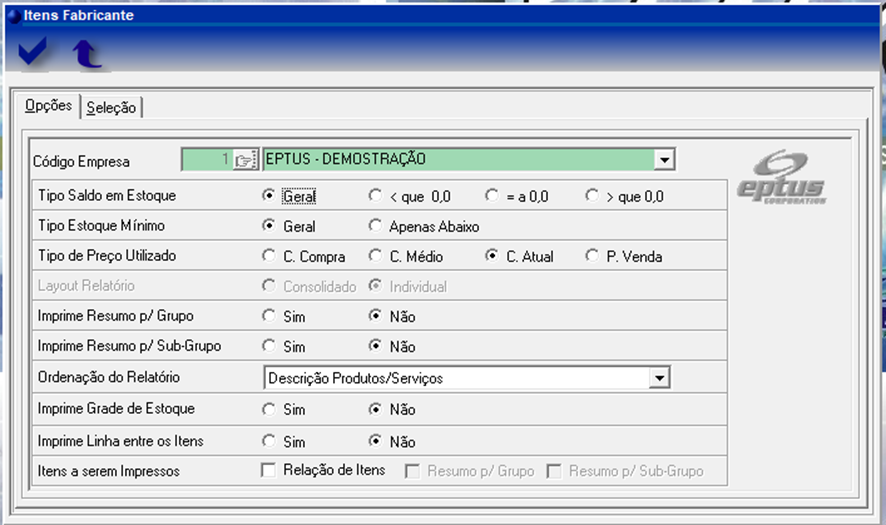886x525 pixels.
Task: Click the Eptus Corporation logo
Action: pyautogui.click(x=781, y=177)
